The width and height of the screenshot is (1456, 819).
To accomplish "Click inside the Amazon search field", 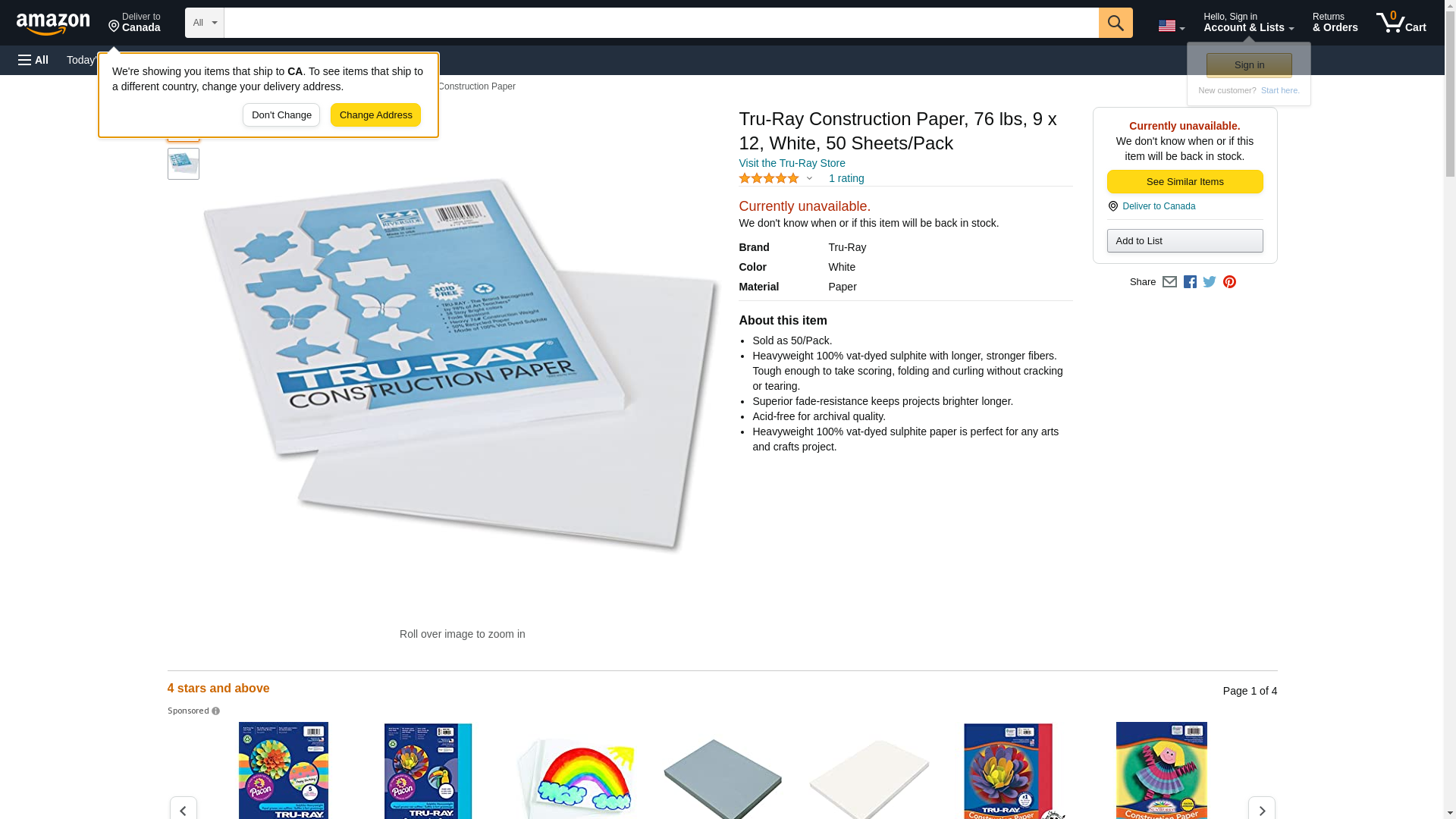I will (661, 23).
